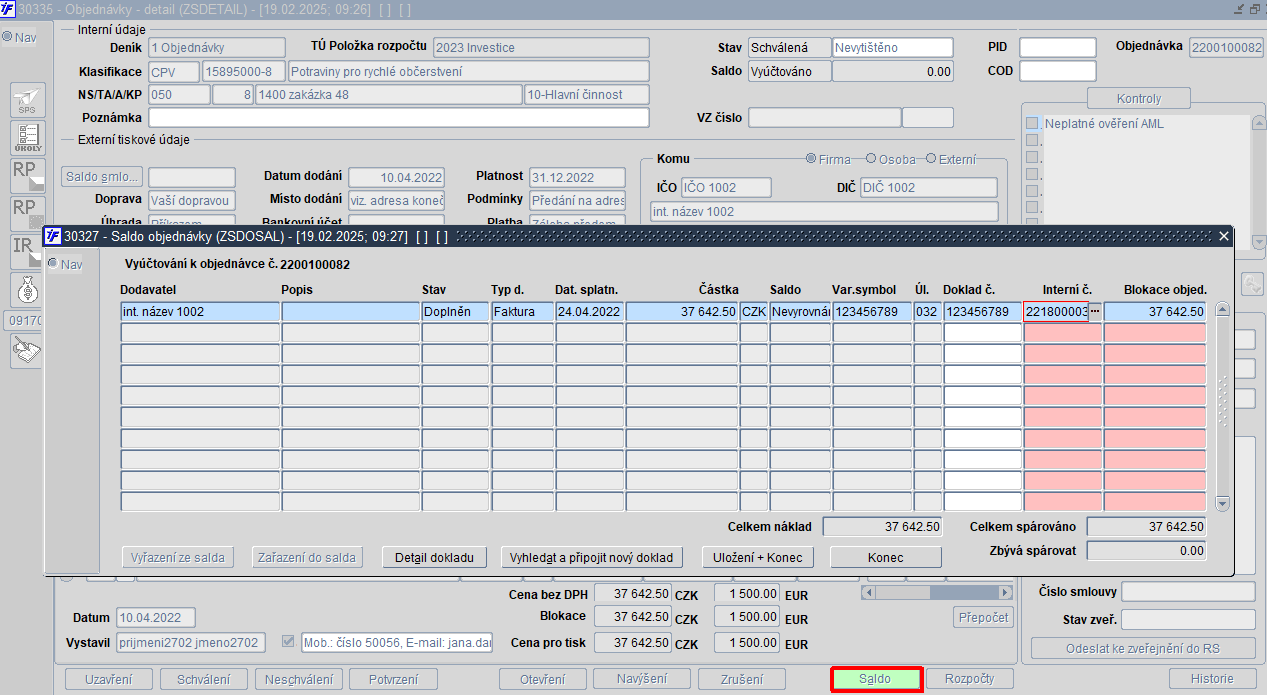Click the Uzavření button

click(109, 679)
